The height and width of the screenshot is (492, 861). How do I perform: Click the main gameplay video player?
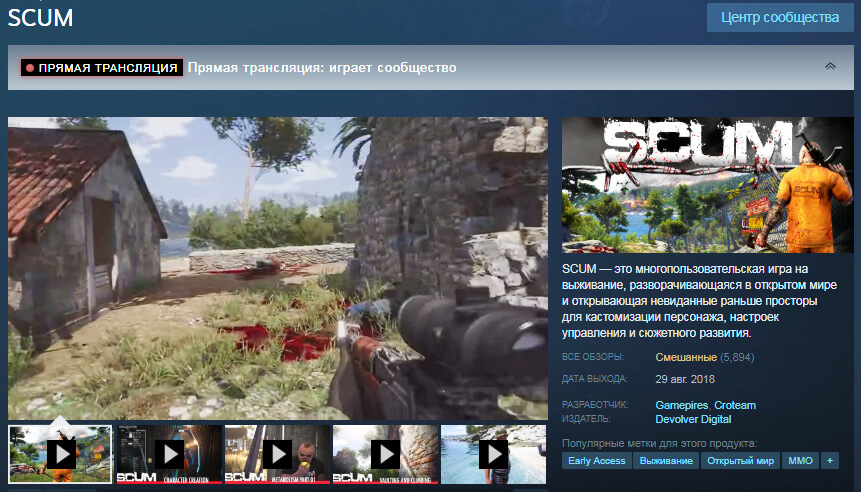coord(278,268)
